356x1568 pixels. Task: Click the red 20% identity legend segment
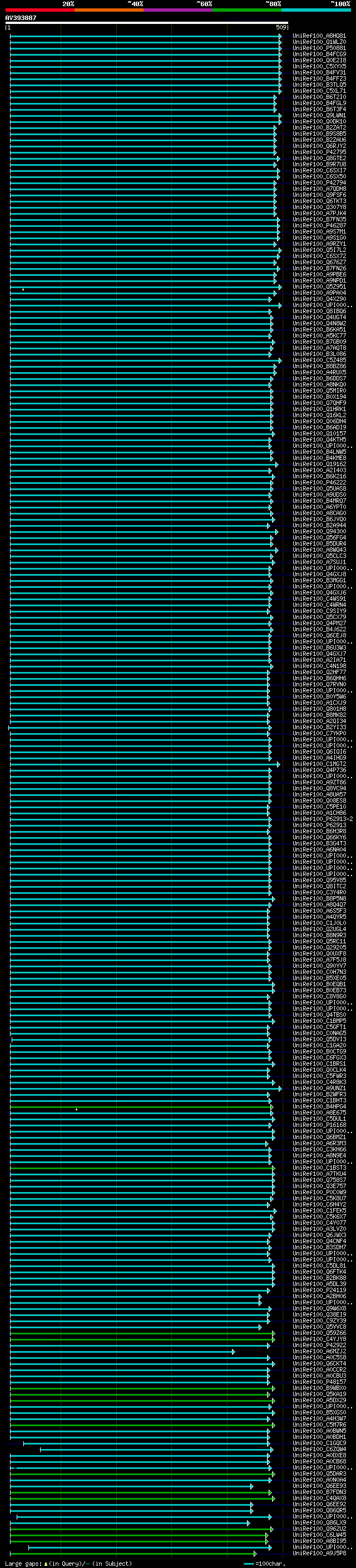click(40, 10)
